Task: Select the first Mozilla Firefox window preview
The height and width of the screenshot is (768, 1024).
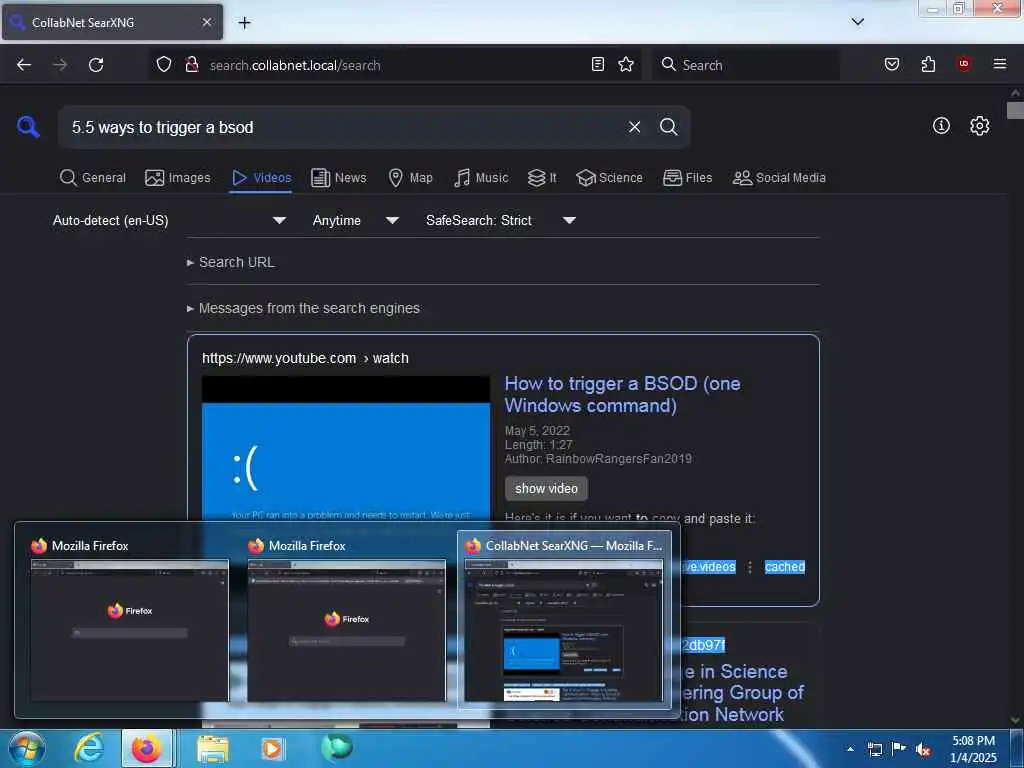Action: tap(129, 620)
